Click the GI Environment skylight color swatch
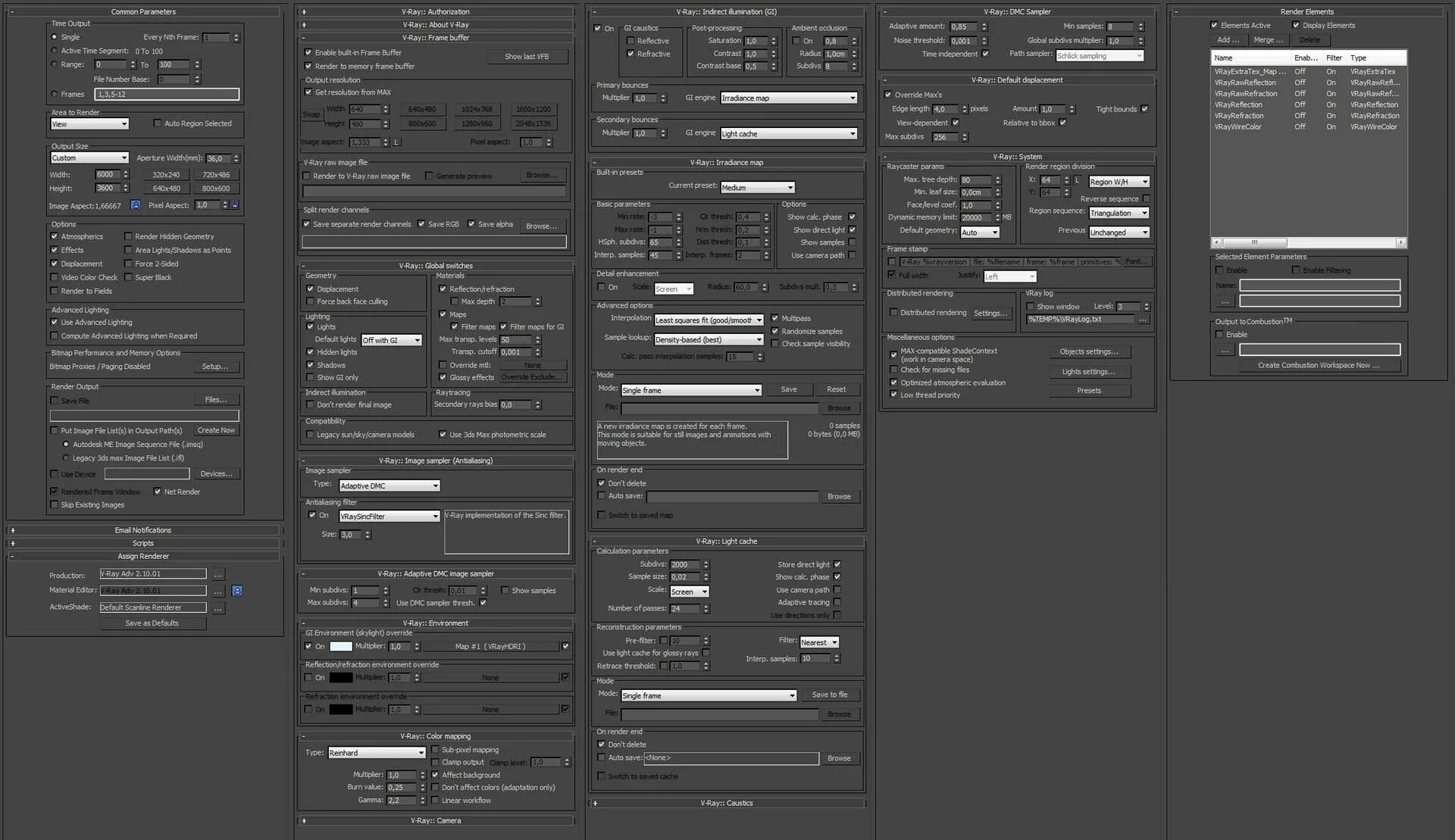 pyautogui.click(x=341, y=647)
